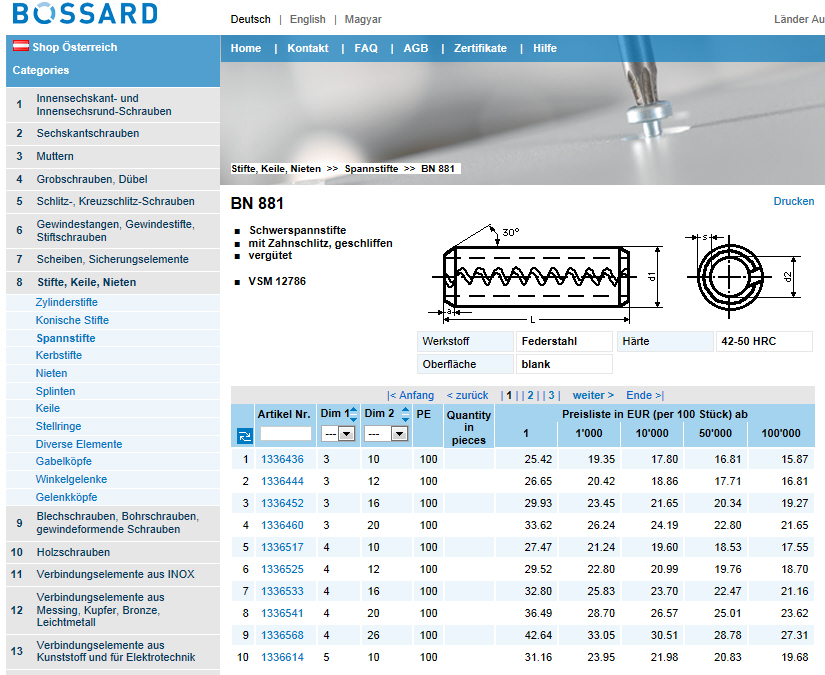
Task: Open the Konische Stifte subcategory
Action: pyautogui.click(x=72, y=320)
